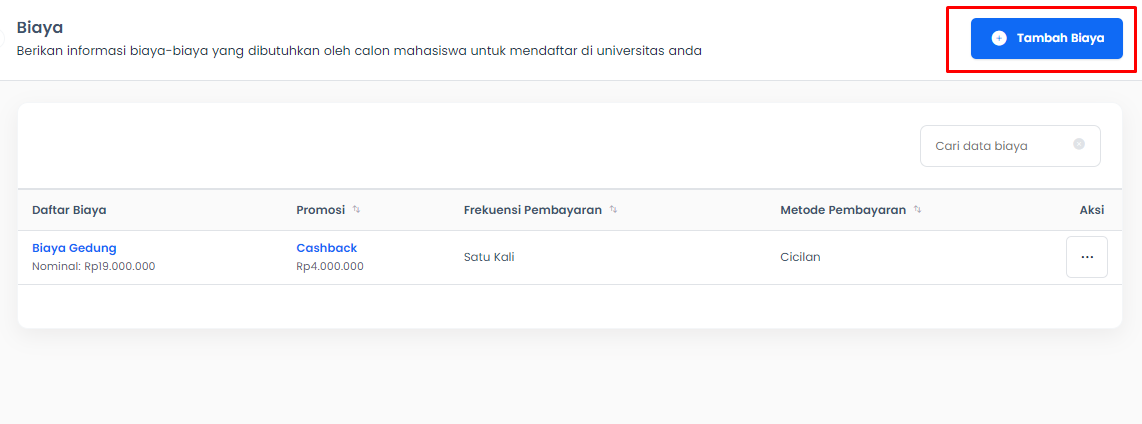1142x424 pixels.
Task: Click the Tambah Biaya button
Action: (1047, 39)
